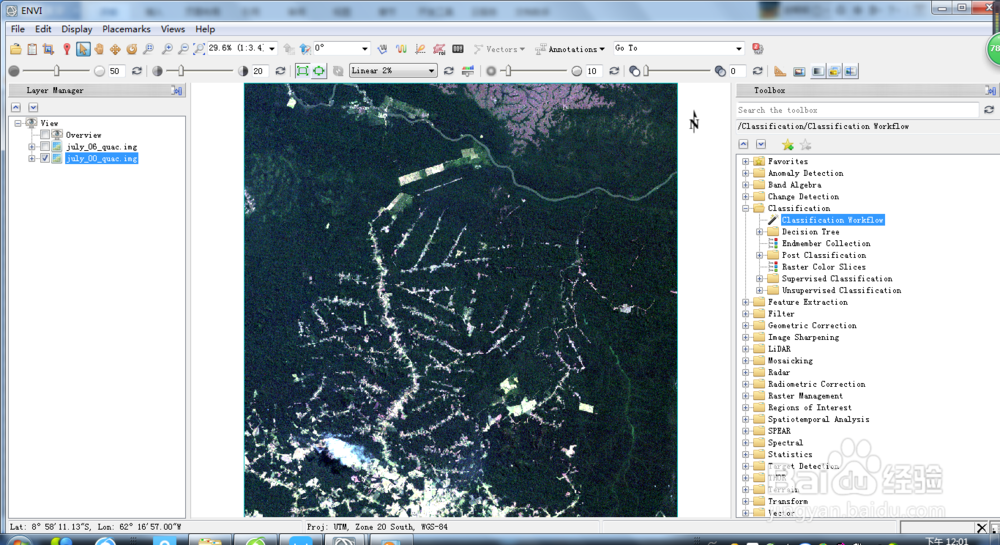Viewport: 1000px width, 545px height.
Task: Open the Portal view icon
Action: (799, 71)
